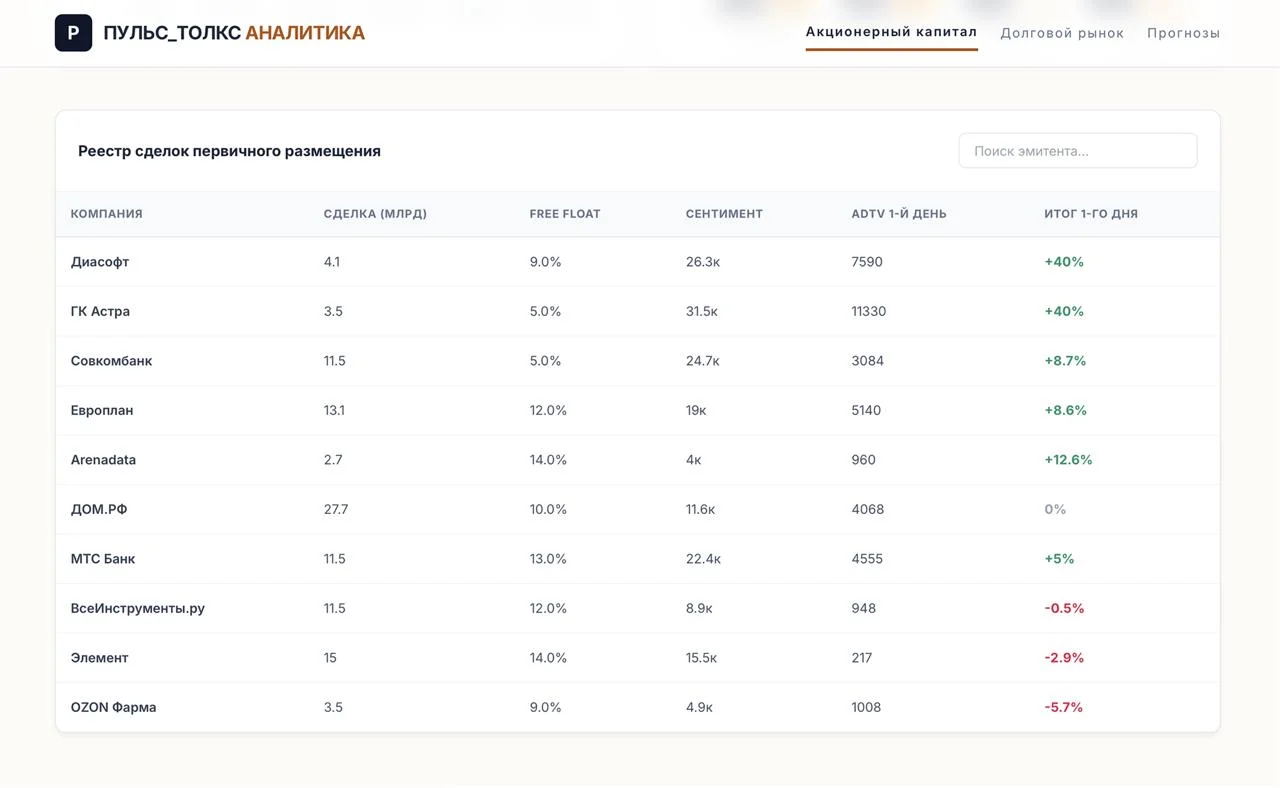Click the 26.3к sentiment value
This screenshot has height=788, width=1280.
click(703, 262)
